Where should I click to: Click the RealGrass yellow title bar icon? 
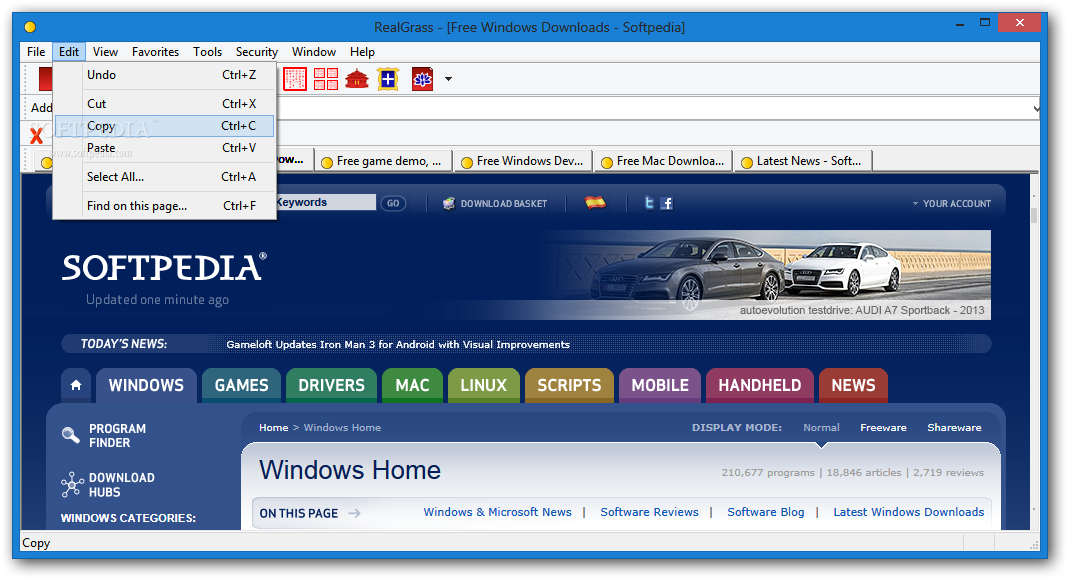tap(30, 27)
